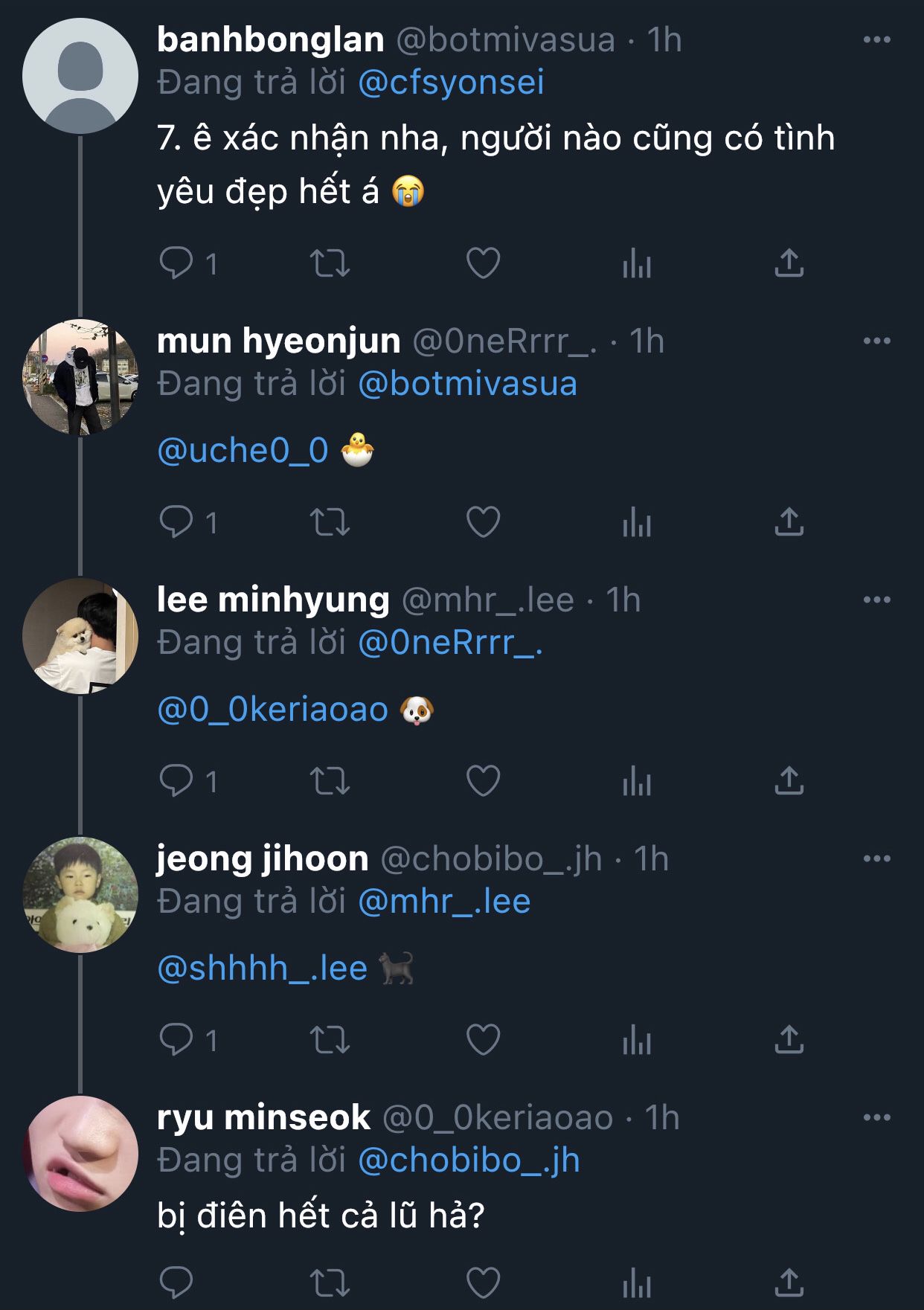Open jeong jihoon's profile picture

tap(80, 895)
